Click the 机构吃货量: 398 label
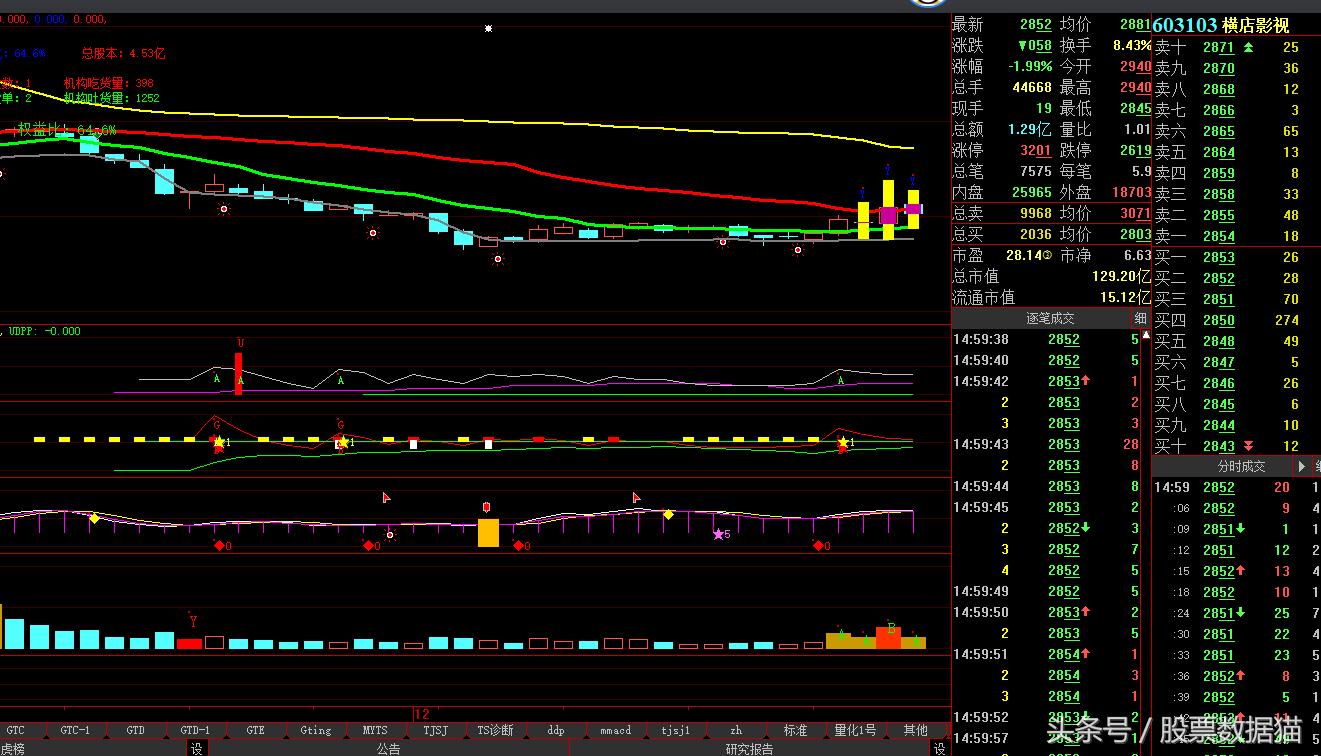The image size is (1321, 756). coord(109,83)
